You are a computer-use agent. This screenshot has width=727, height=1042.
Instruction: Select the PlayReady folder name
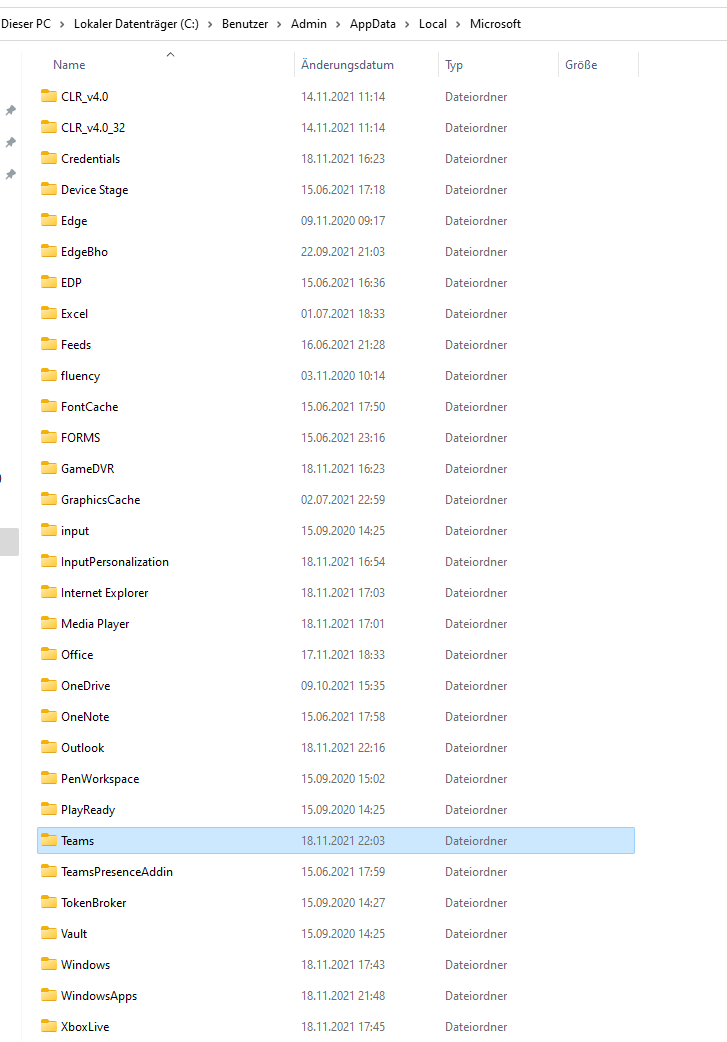[88, 810]
